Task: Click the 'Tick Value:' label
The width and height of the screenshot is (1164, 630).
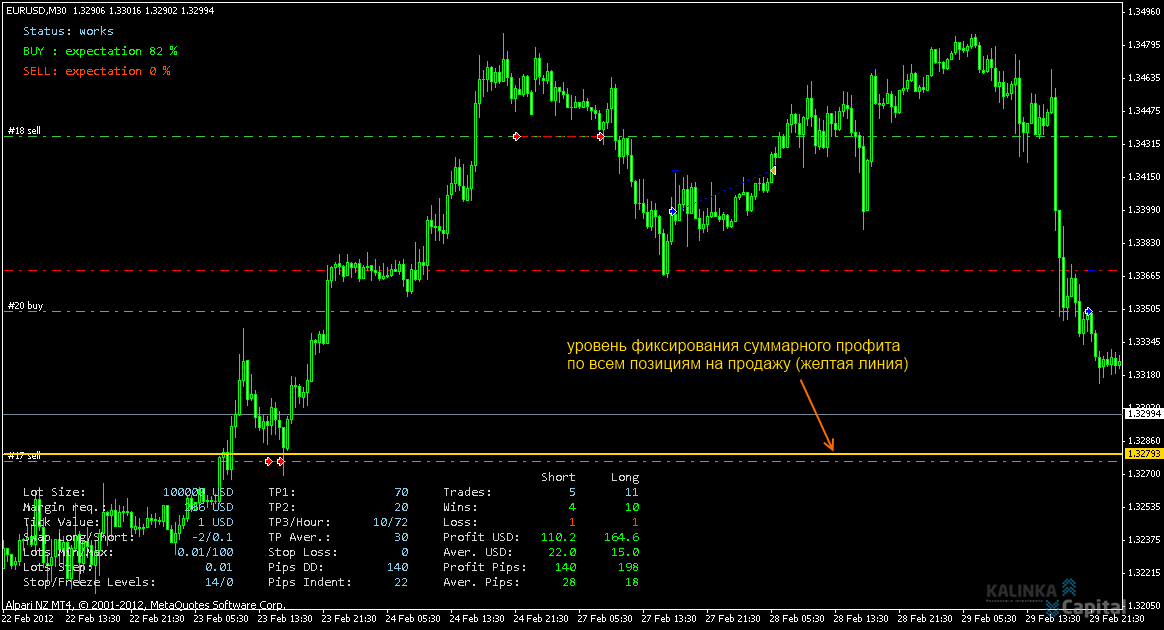Action: click(x=61, y=522)
